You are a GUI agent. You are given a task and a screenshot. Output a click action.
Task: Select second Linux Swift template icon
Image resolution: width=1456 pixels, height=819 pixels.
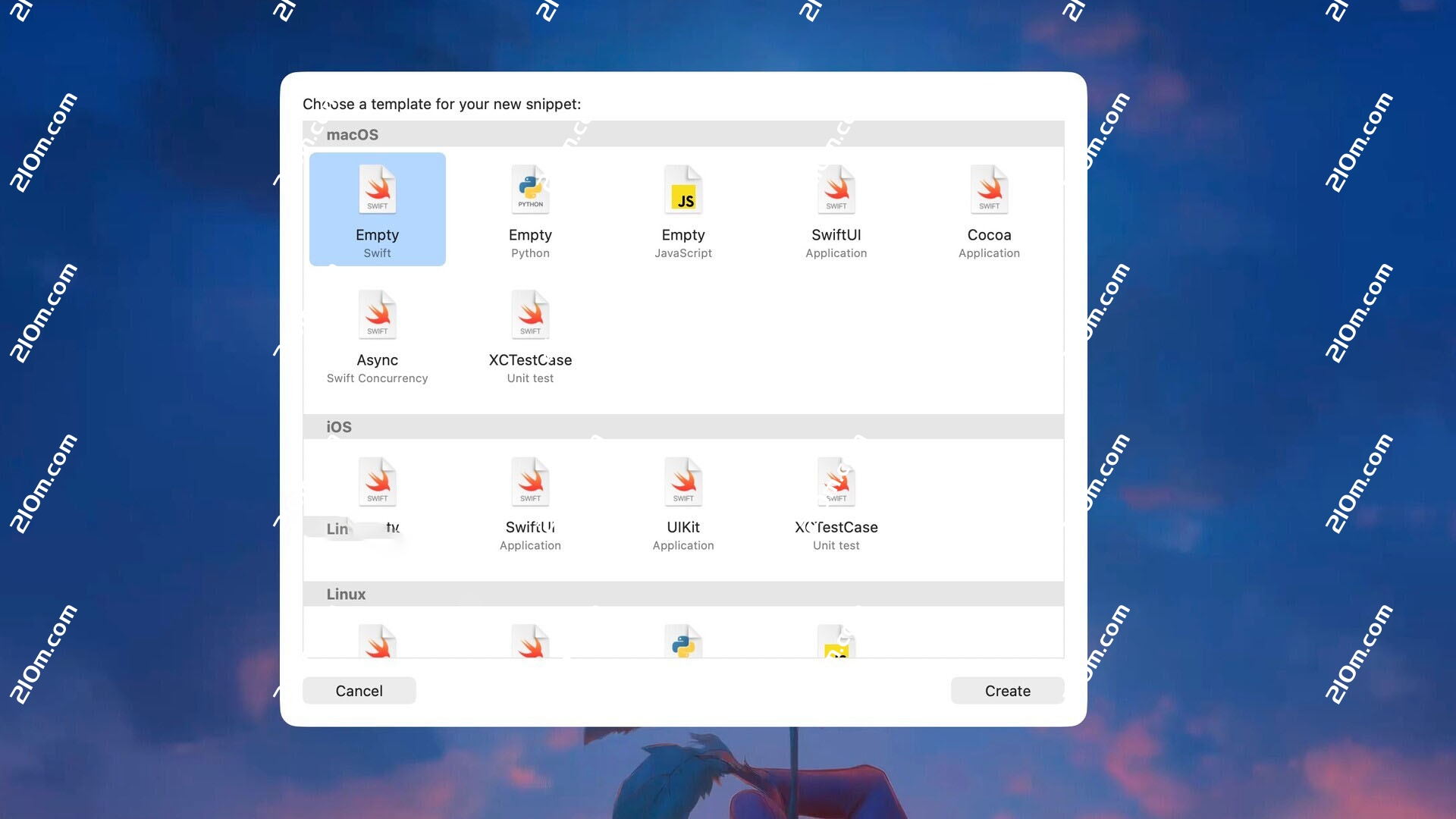[530, 641]
